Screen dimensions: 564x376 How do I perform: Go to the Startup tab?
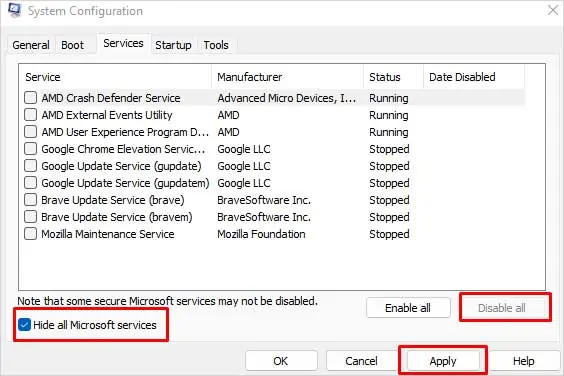(x=173, y=45)
